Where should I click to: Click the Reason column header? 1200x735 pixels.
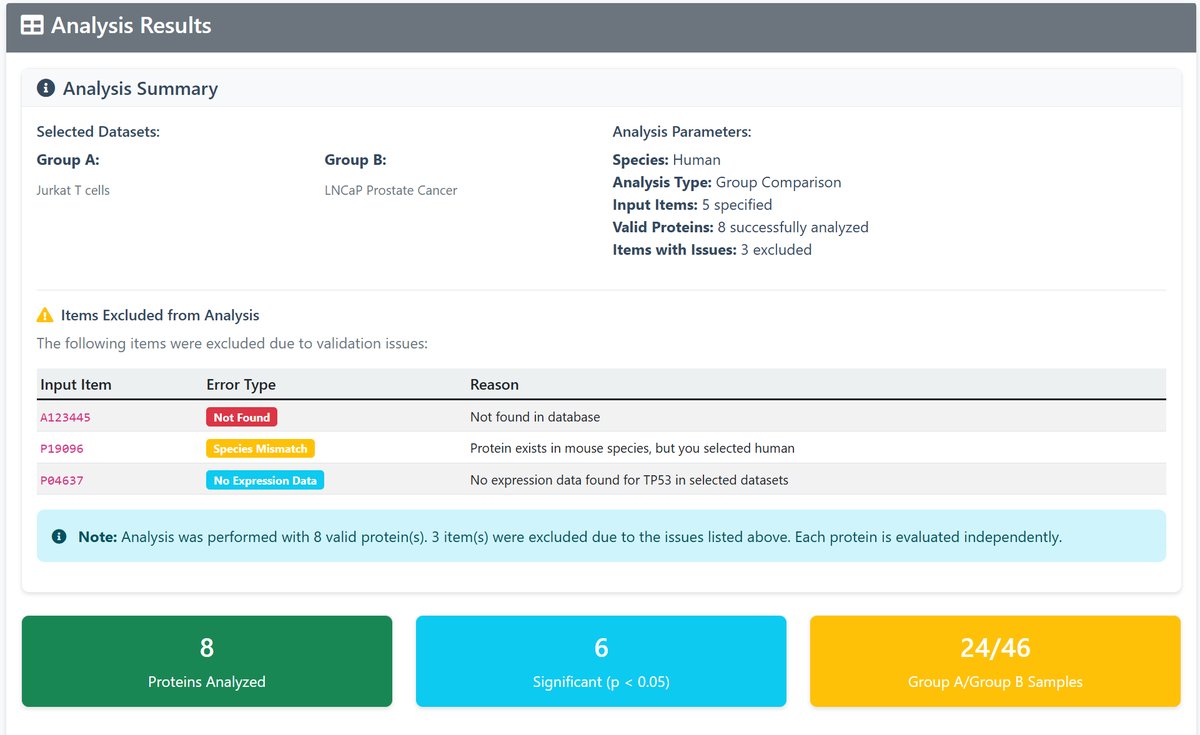pos(494,385)
